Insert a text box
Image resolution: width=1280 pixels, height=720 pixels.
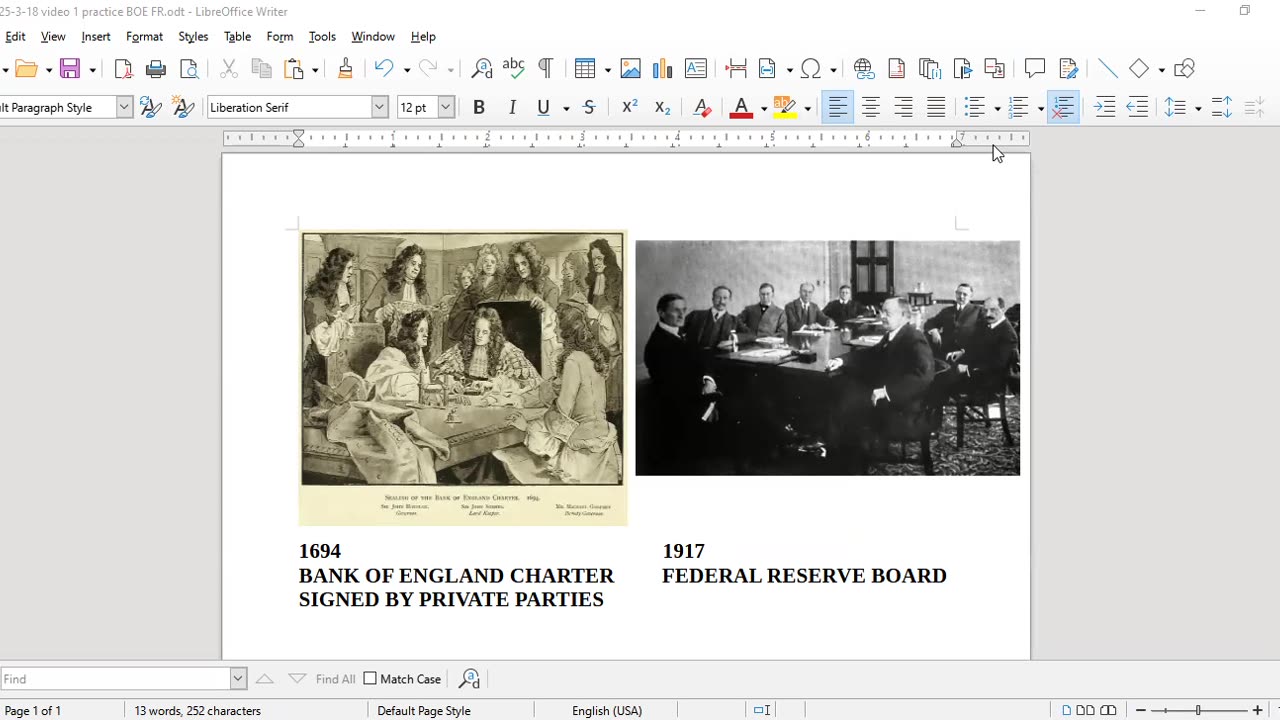pos(696,69)
